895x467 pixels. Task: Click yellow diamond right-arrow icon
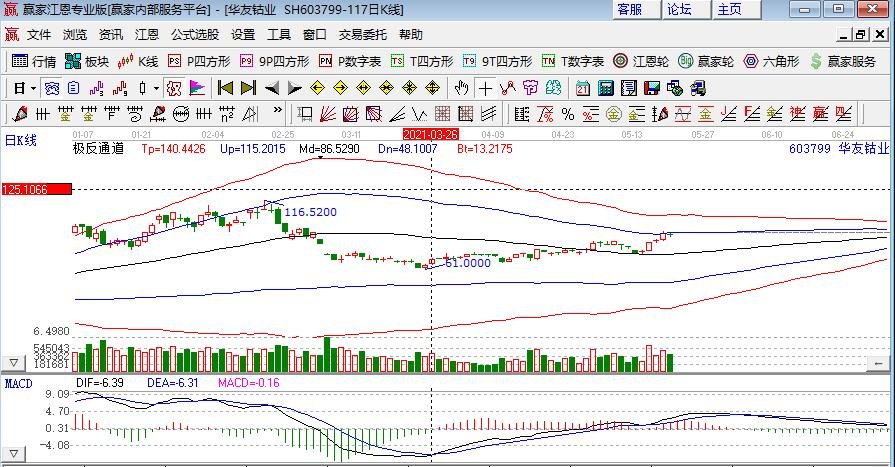(341, 88)
